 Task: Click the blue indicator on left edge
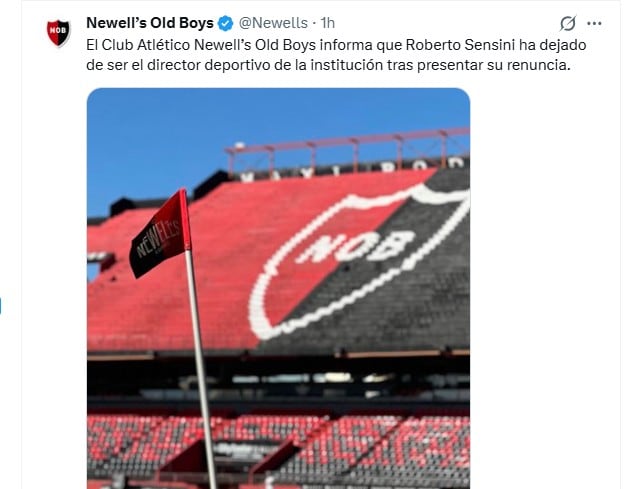(x=1, y=303)
